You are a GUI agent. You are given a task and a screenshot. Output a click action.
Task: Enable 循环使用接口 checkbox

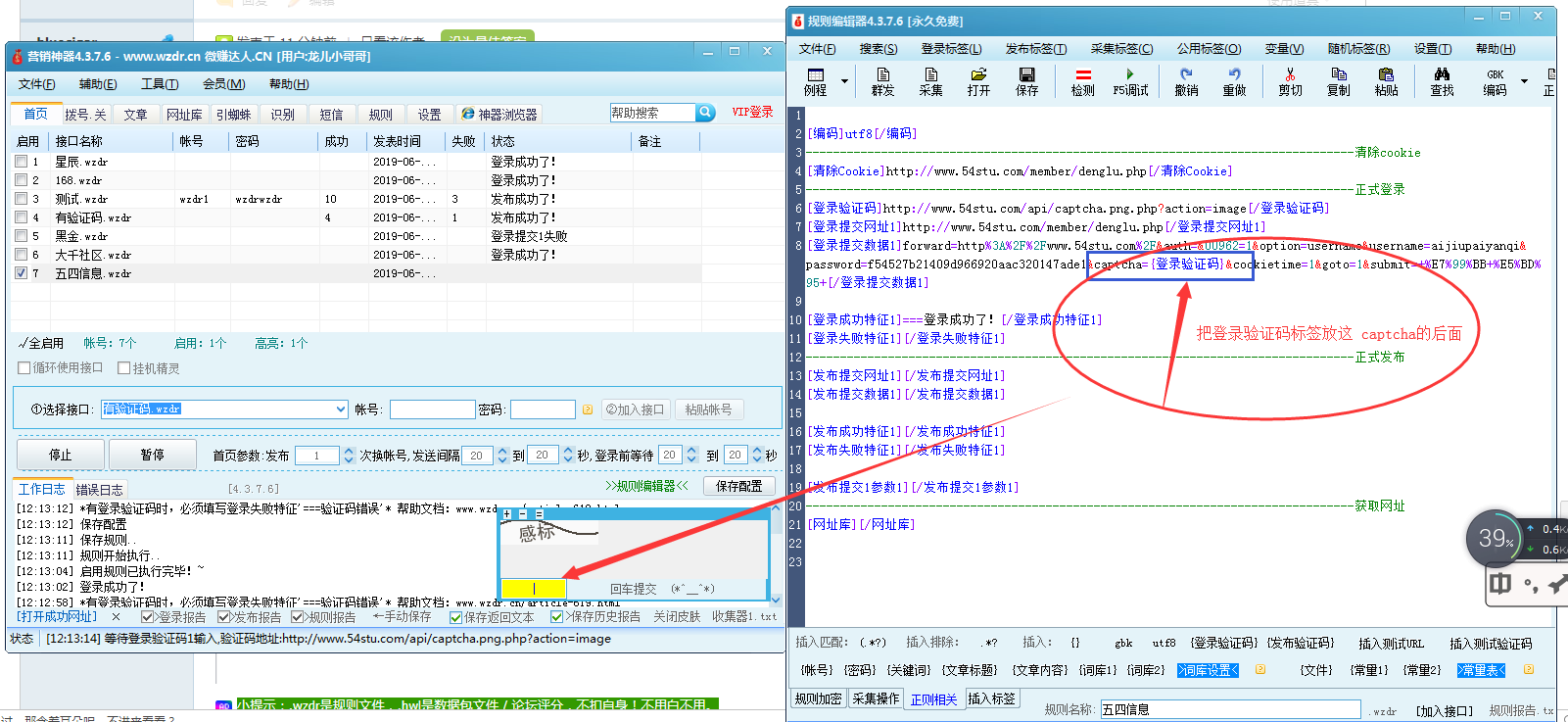(24, 368)
